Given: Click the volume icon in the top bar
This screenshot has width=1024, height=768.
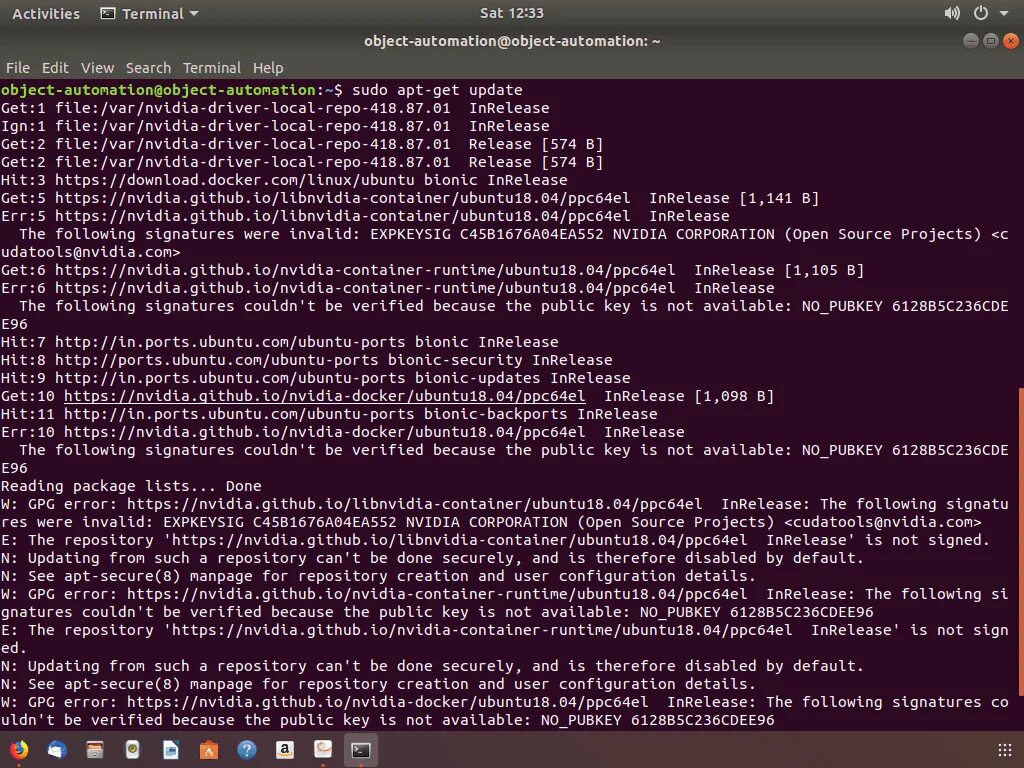Looking at the screenshot, I should [x=951, y=13].
